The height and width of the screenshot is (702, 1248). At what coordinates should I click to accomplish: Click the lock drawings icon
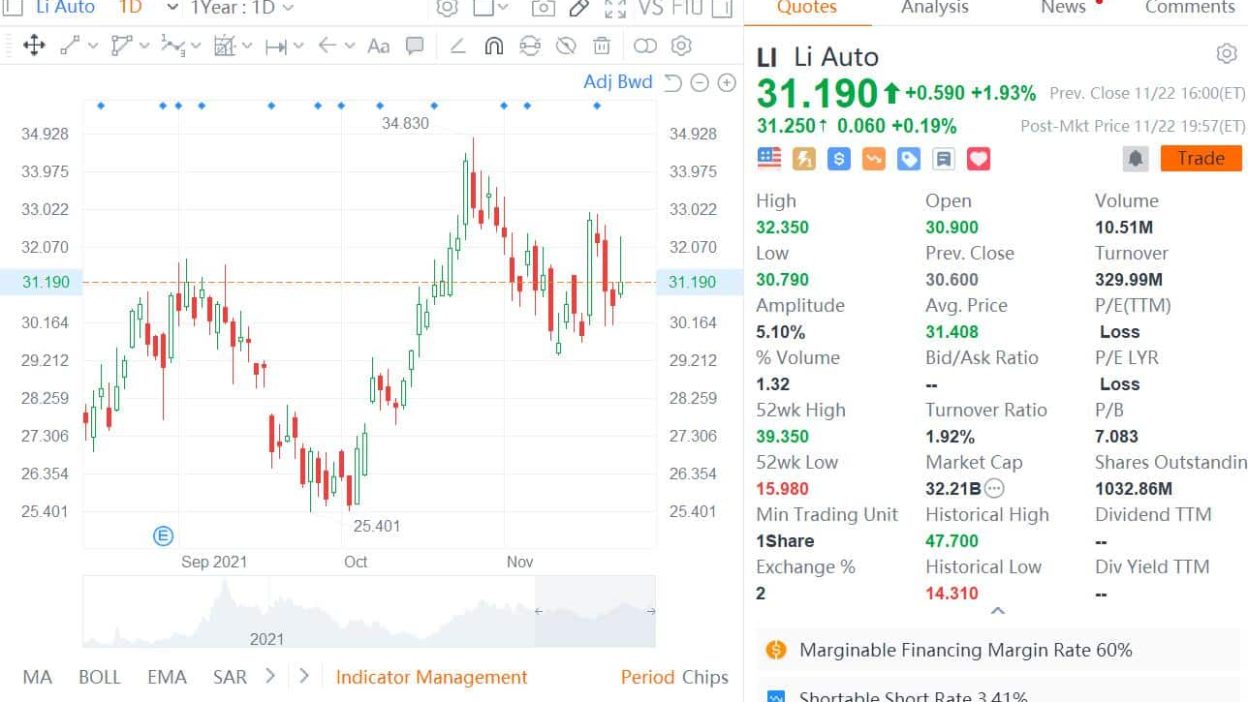(530, 46)
